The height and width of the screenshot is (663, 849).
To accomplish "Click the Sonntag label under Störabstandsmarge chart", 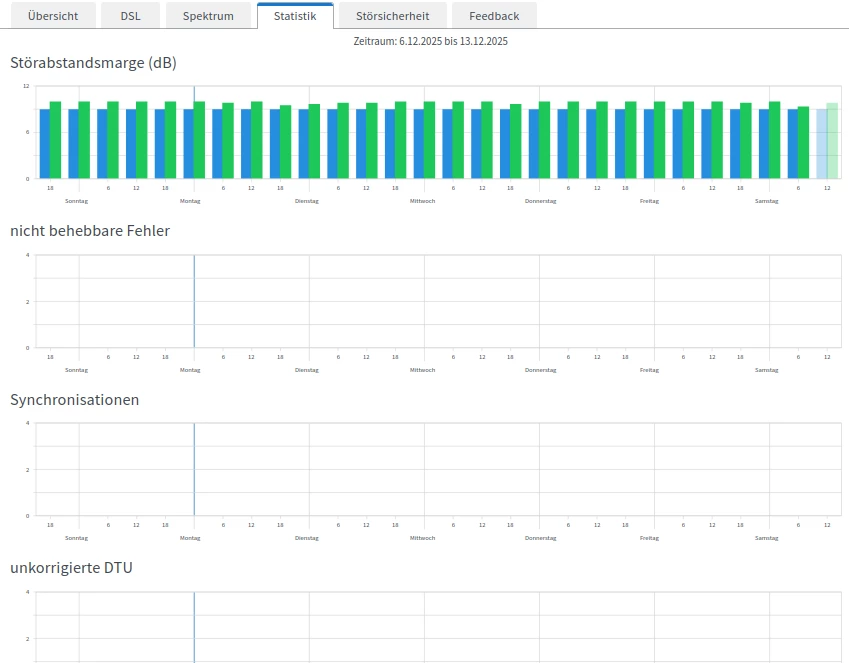I will coord(76,201).
